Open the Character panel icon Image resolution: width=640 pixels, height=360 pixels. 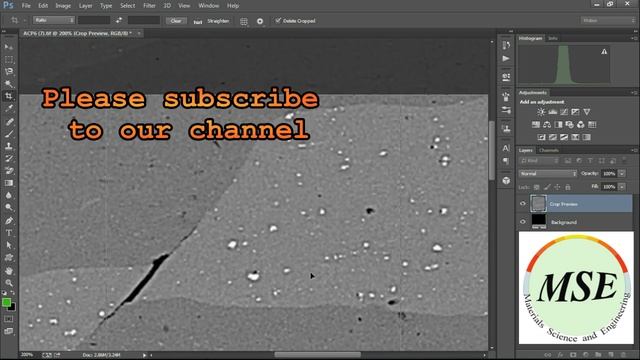pos(506,148)
